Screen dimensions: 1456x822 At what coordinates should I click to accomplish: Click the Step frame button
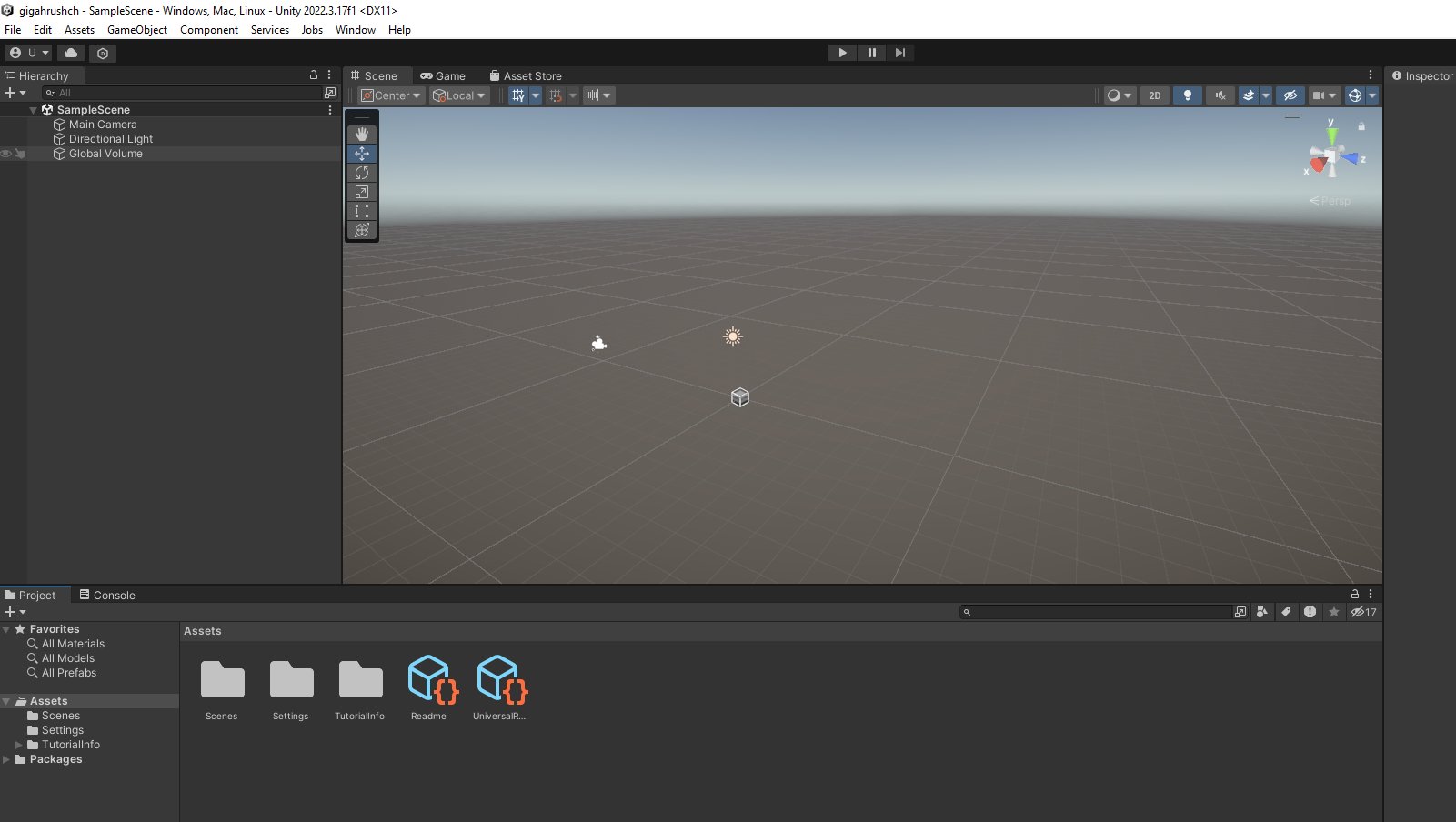click(x=899, y=53)
